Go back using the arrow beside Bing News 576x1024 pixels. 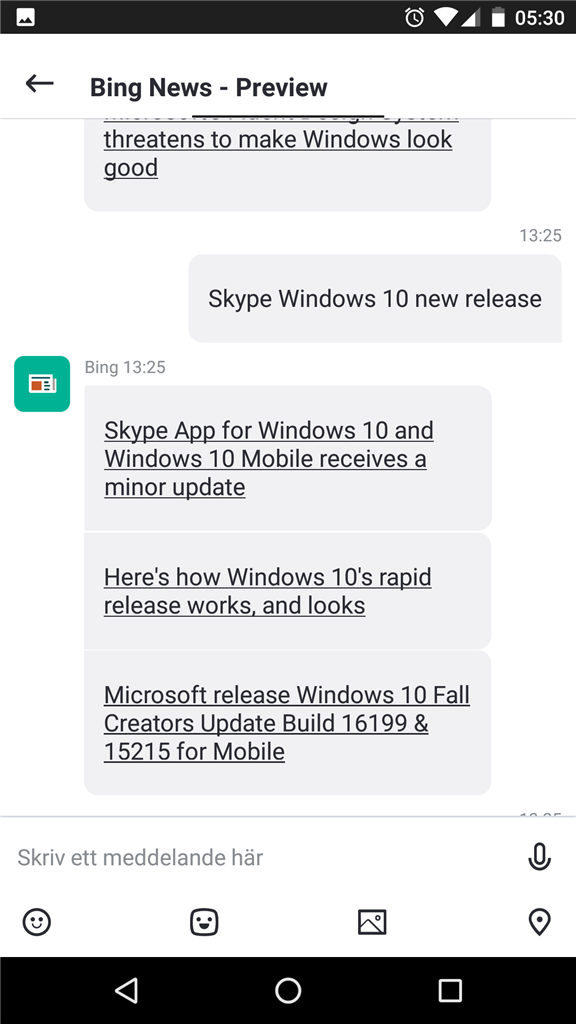click(39, 83)
